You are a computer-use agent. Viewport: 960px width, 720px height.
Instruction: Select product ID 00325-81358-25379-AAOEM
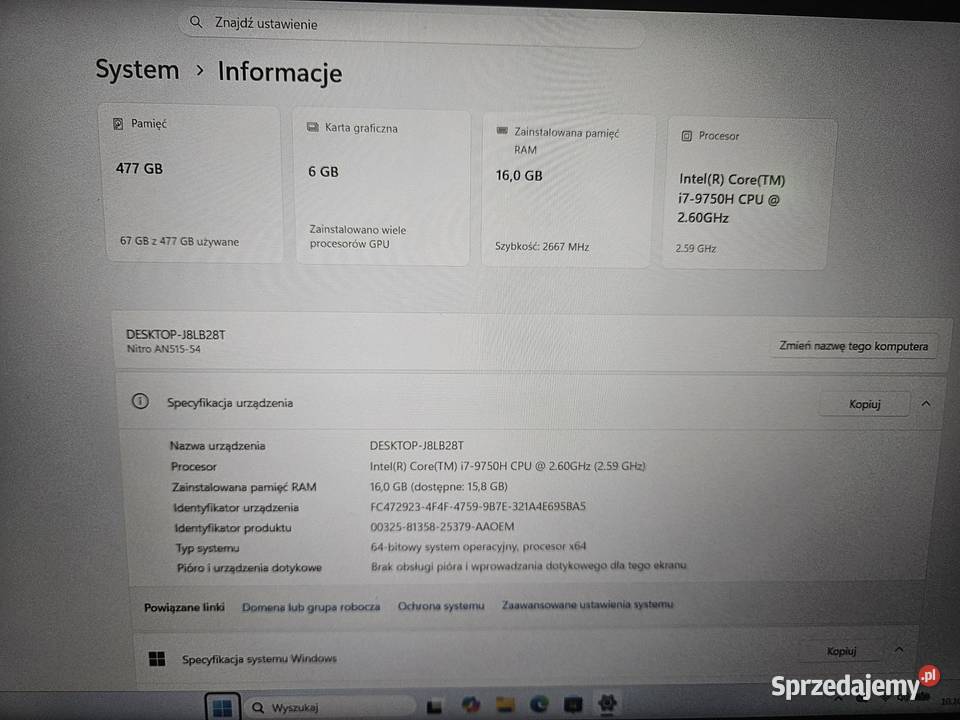click(442, 527)
